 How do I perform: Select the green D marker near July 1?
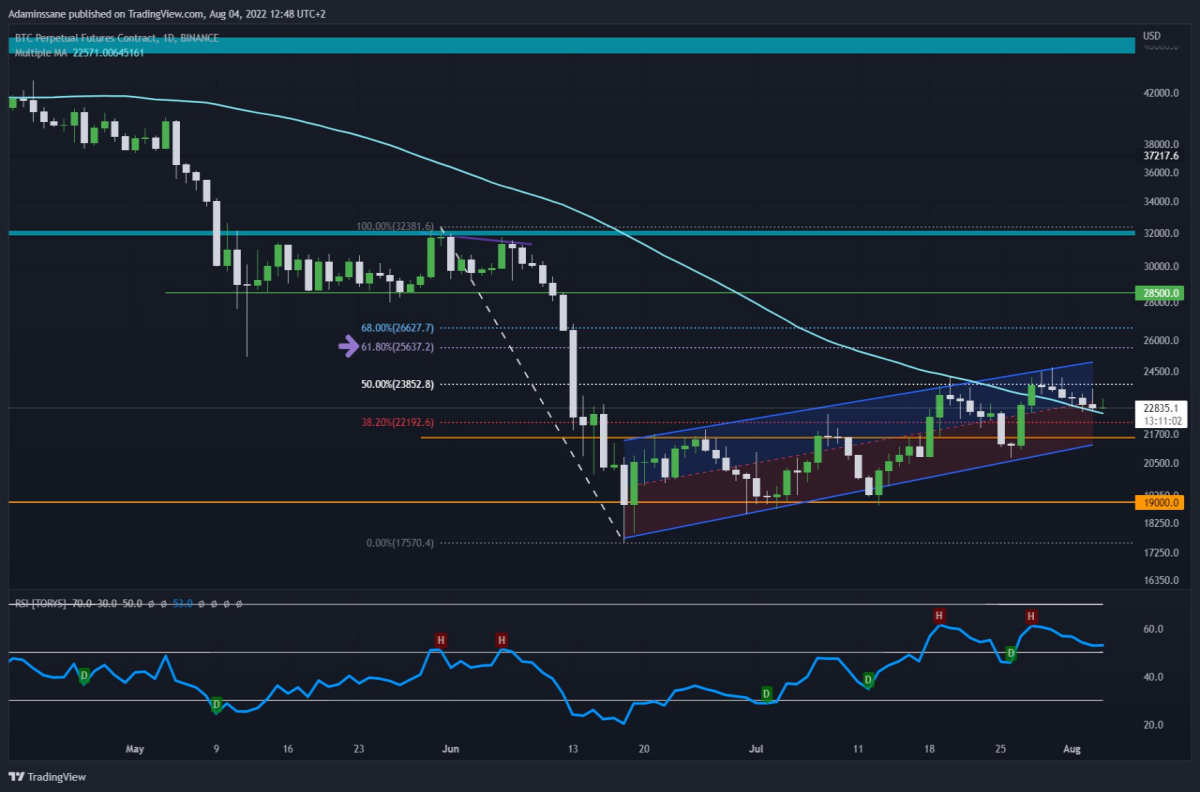click(x=767, y=693)
